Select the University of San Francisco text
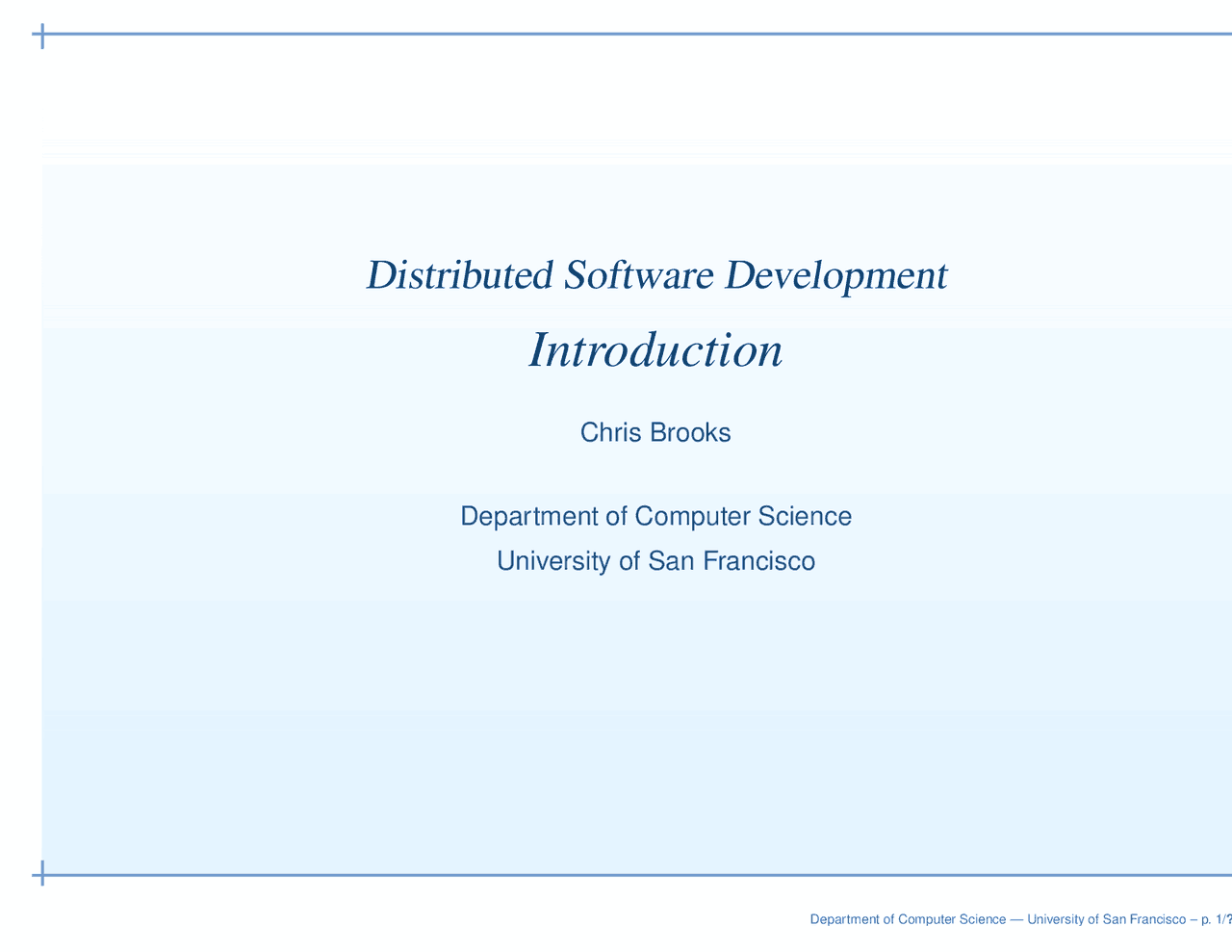1232x952 pixels. point(655,560)
